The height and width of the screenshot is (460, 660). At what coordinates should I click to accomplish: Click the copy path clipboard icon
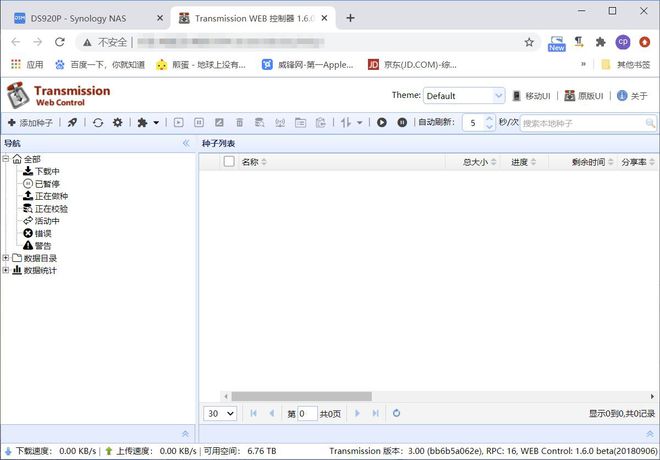click(321, 122)
